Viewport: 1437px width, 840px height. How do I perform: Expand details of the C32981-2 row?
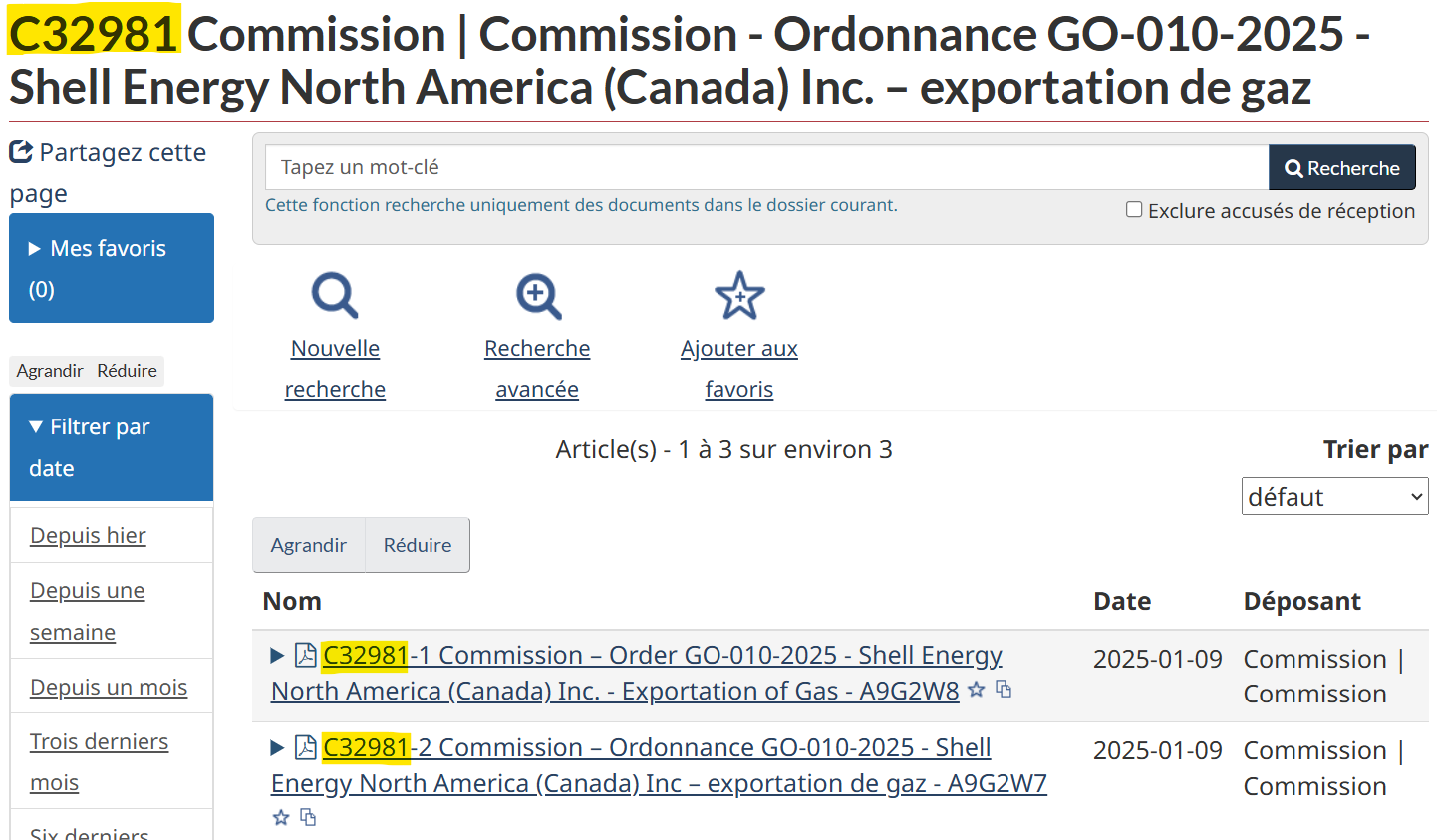click(x=277, y=747)
